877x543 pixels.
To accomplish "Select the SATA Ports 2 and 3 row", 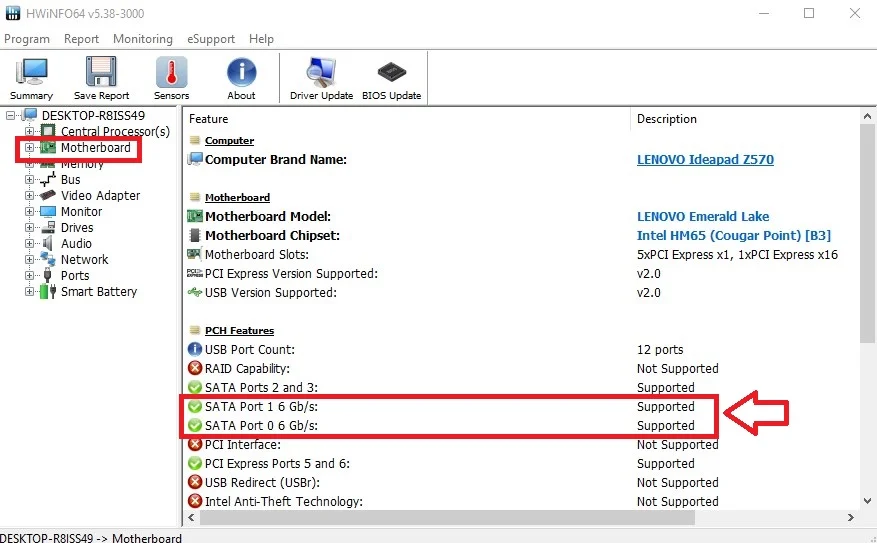I will [523, 388].
